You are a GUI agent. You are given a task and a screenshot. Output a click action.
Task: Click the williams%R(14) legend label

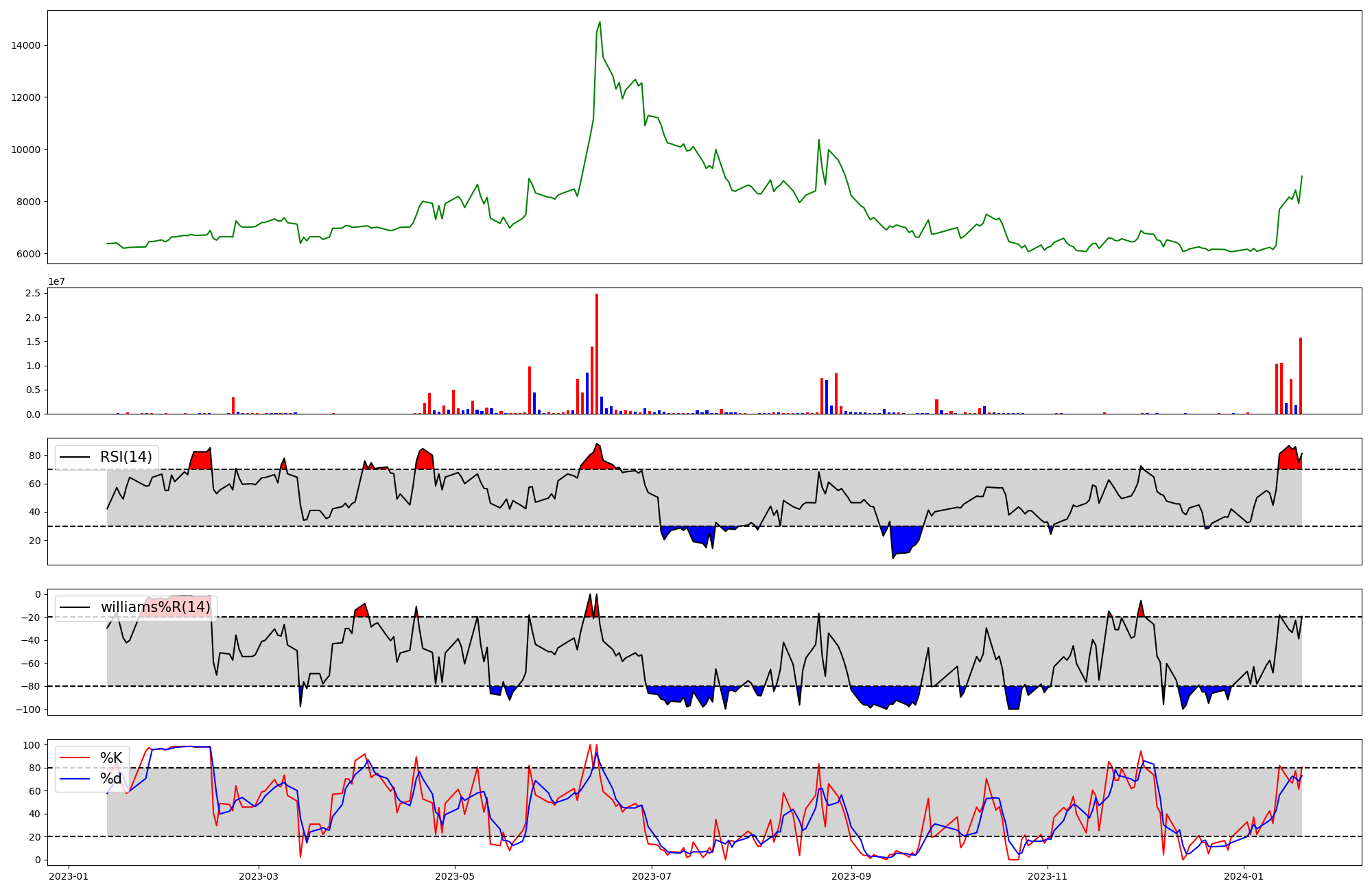(156, 607)
